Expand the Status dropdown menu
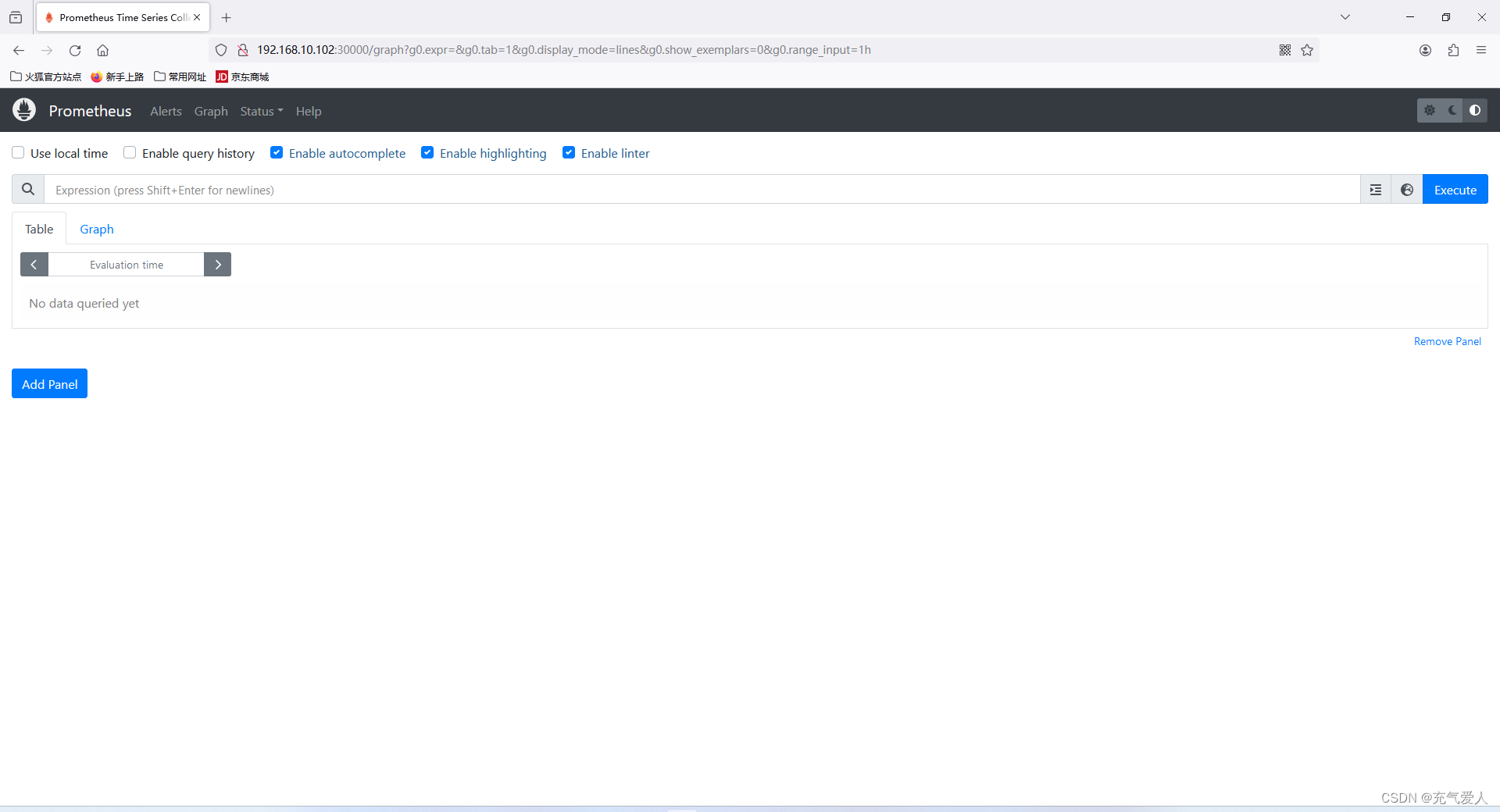The image size is (1500, 812). 262,111
